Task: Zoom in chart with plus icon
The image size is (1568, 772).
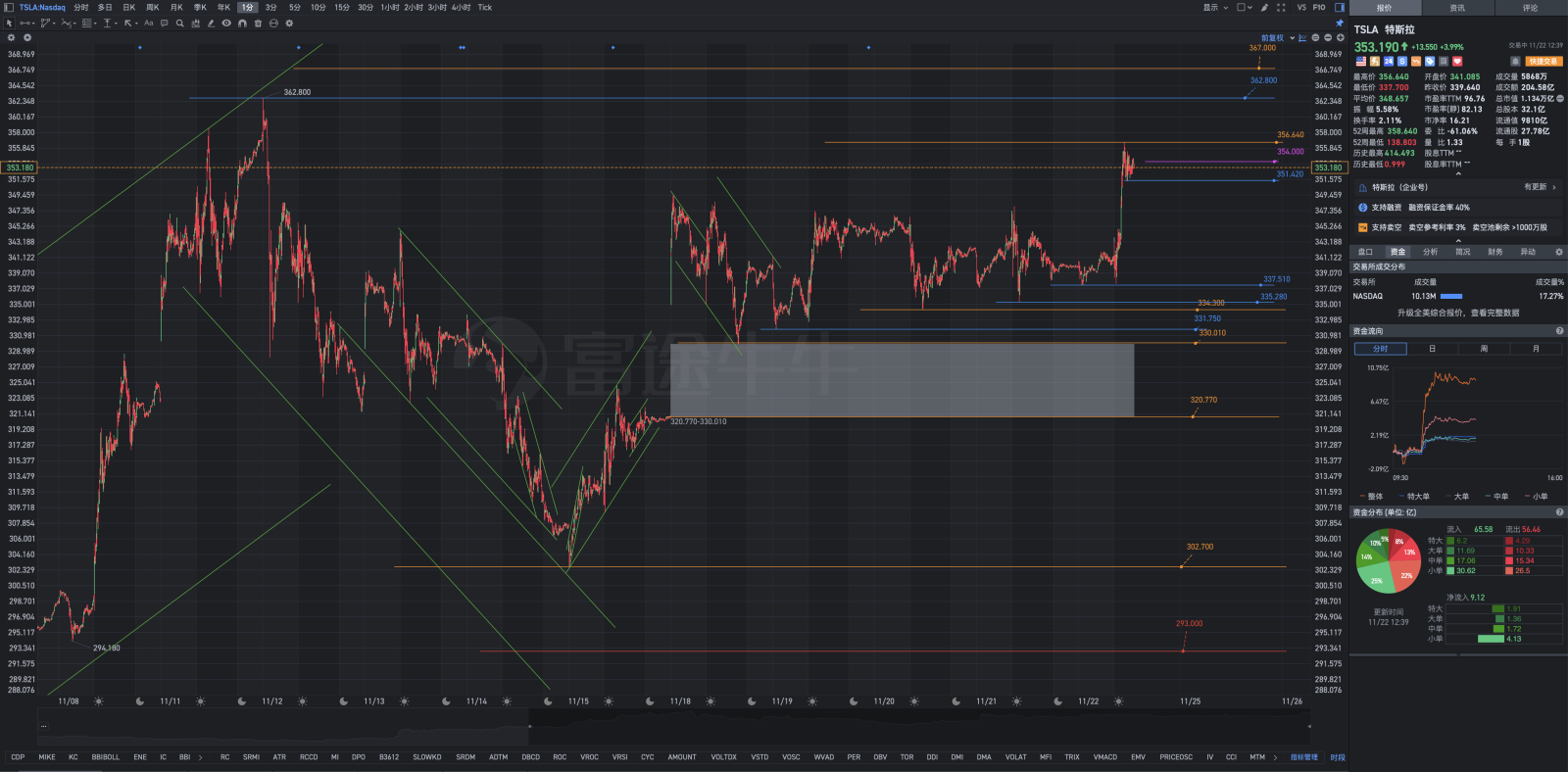Action: 1340,37
